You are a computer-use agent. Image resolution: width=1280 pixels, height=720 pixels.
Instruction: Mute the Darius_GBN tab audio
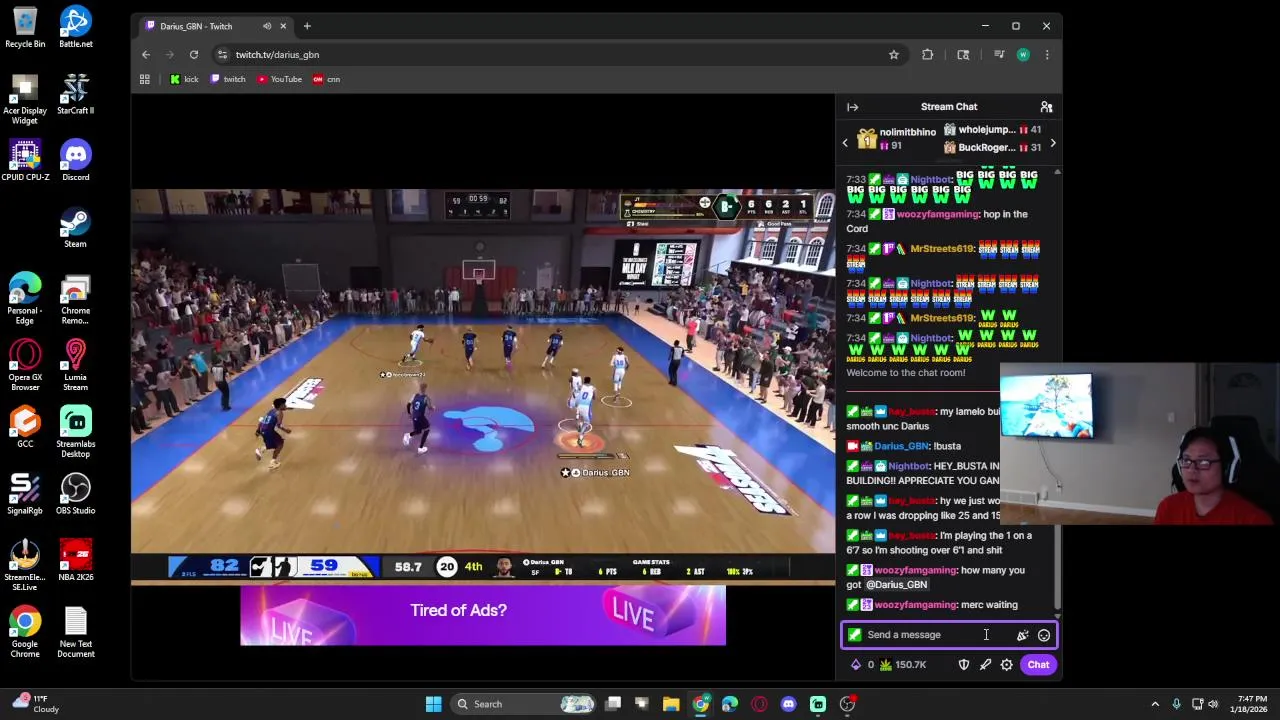tap(267, 26)
